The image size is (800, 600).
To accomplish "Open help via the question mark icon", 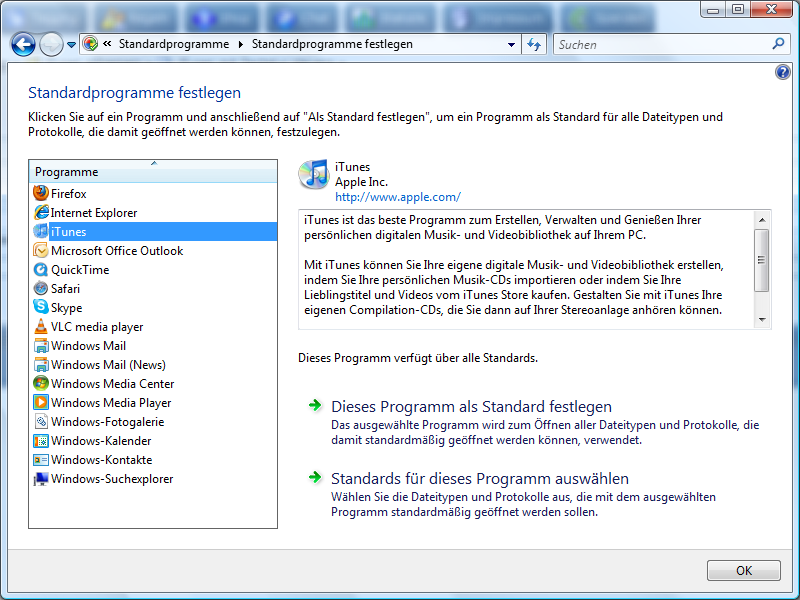I will [783, 72].
